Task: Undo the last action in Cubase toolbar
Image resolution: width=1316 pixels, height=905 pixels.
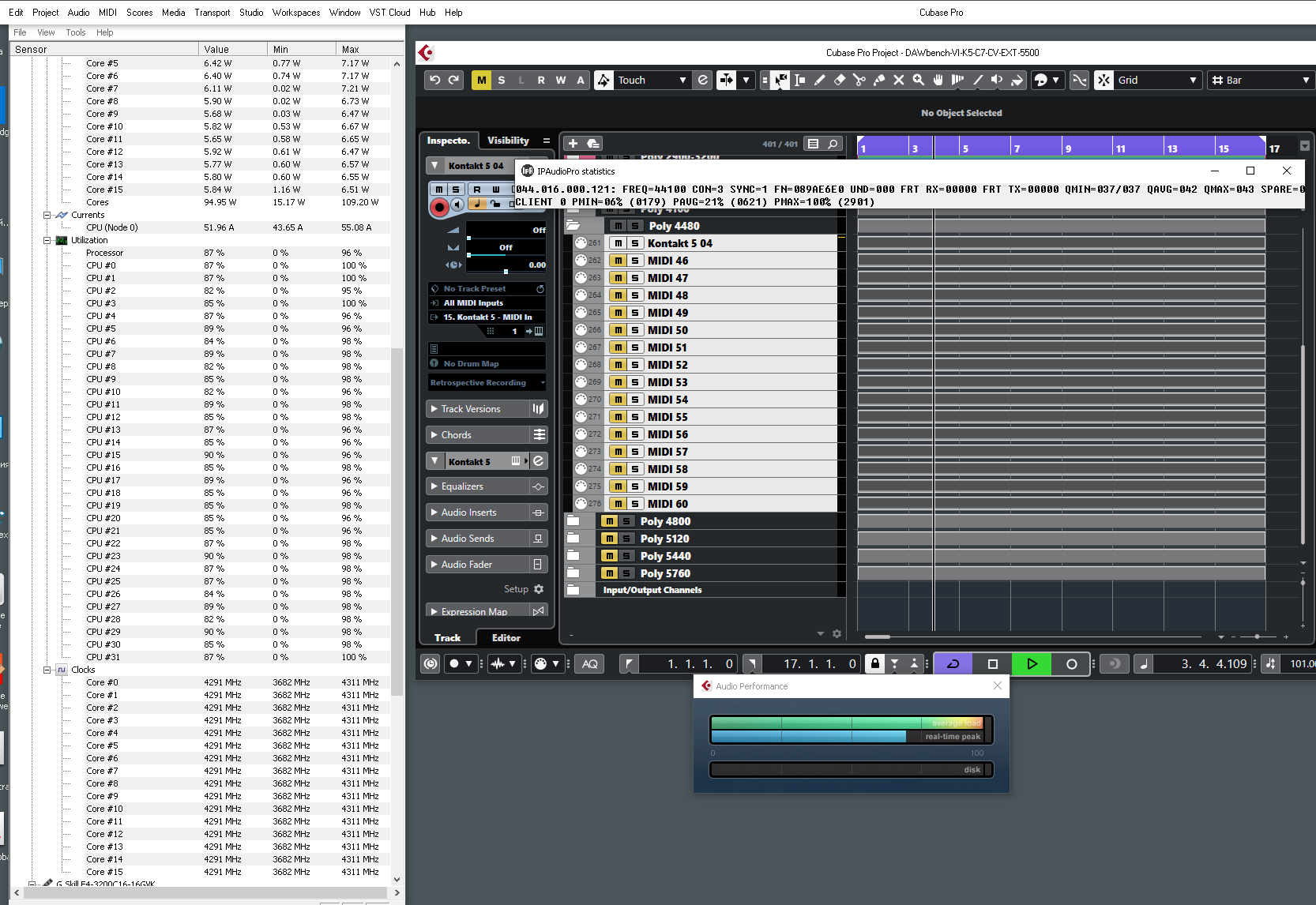Action: tap(434, 80)
